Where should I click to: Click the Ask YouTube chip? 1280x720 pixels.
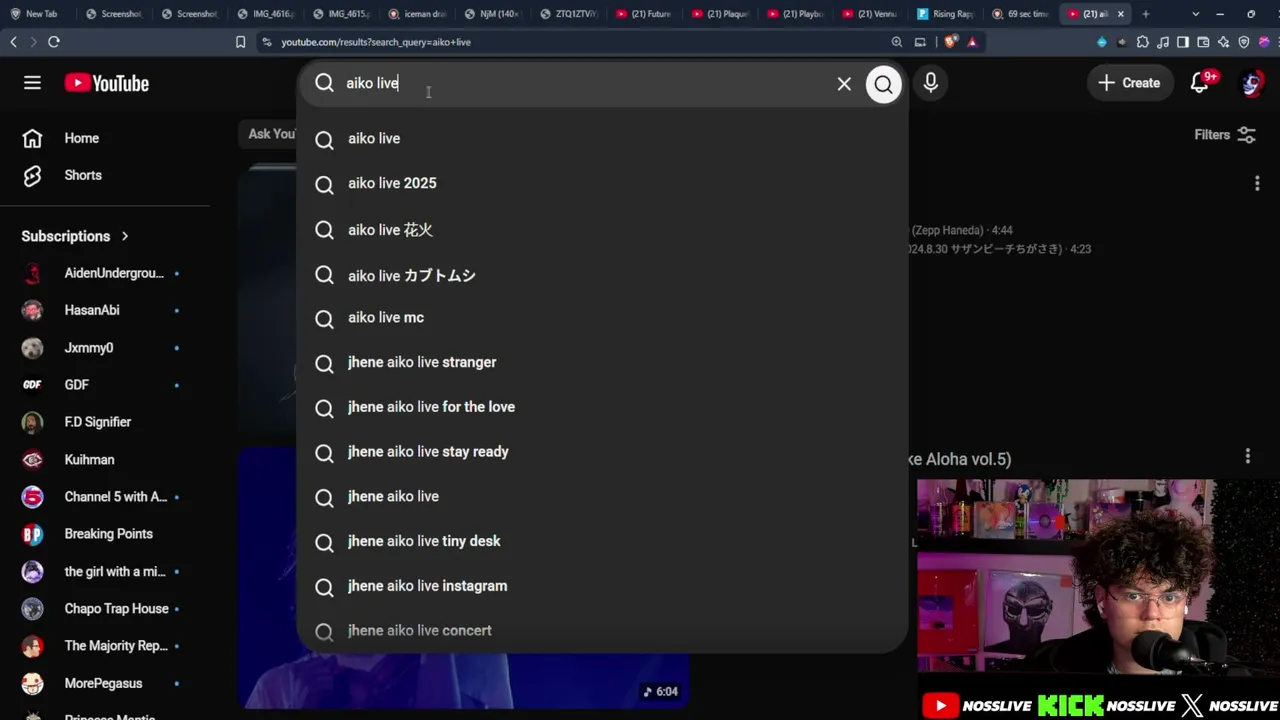[x=268, y=134]
